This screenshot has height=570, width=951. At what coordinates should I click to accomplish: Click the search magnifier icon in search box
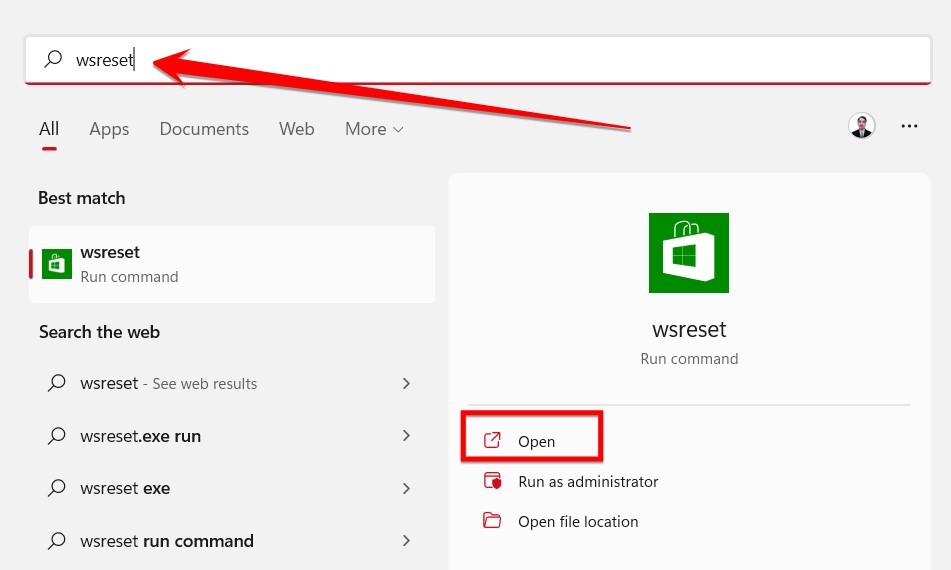(x=53, y=59)
